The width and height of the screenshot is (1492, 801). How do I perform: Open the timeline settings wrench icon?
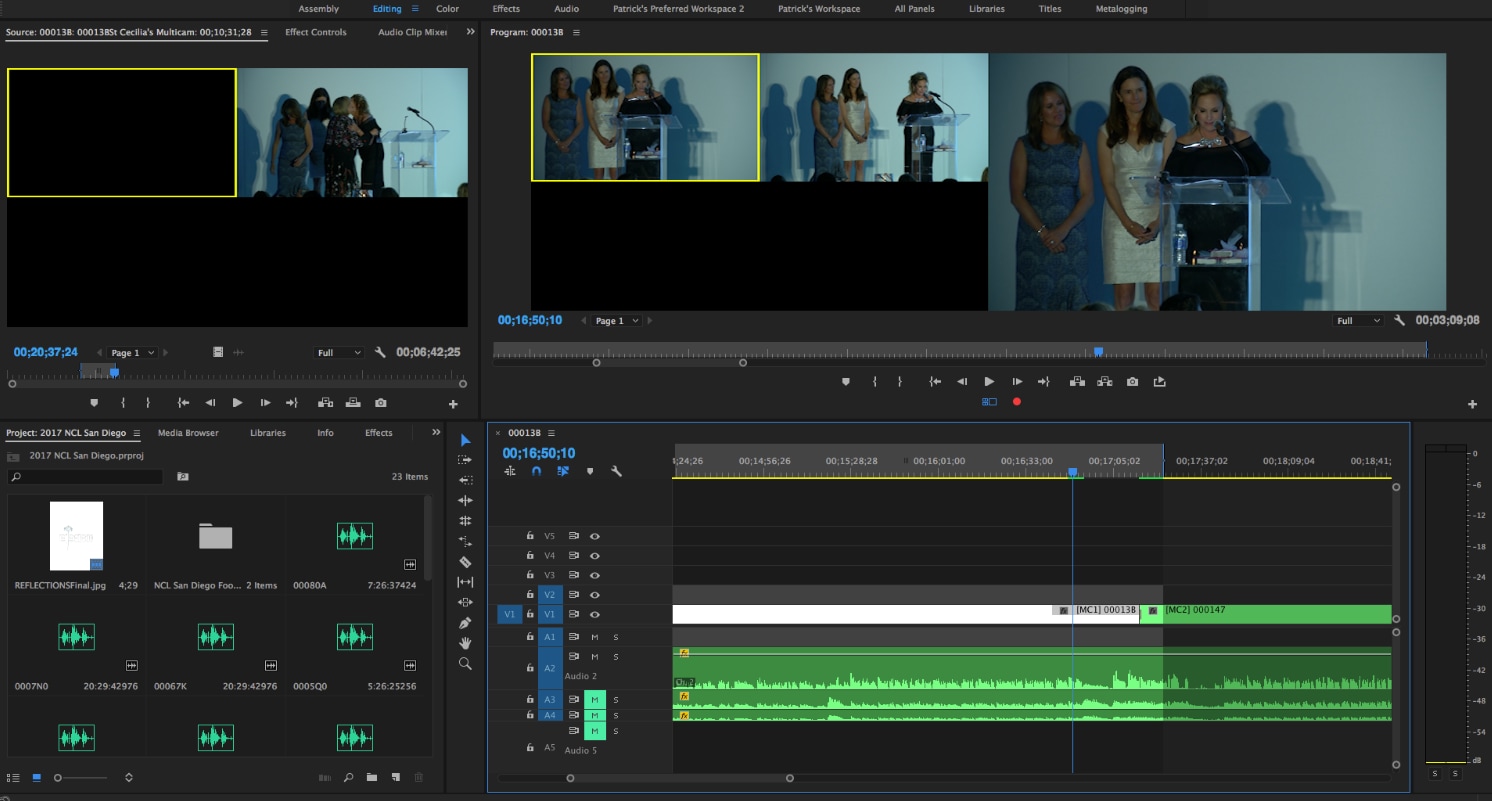coord(618,470)
